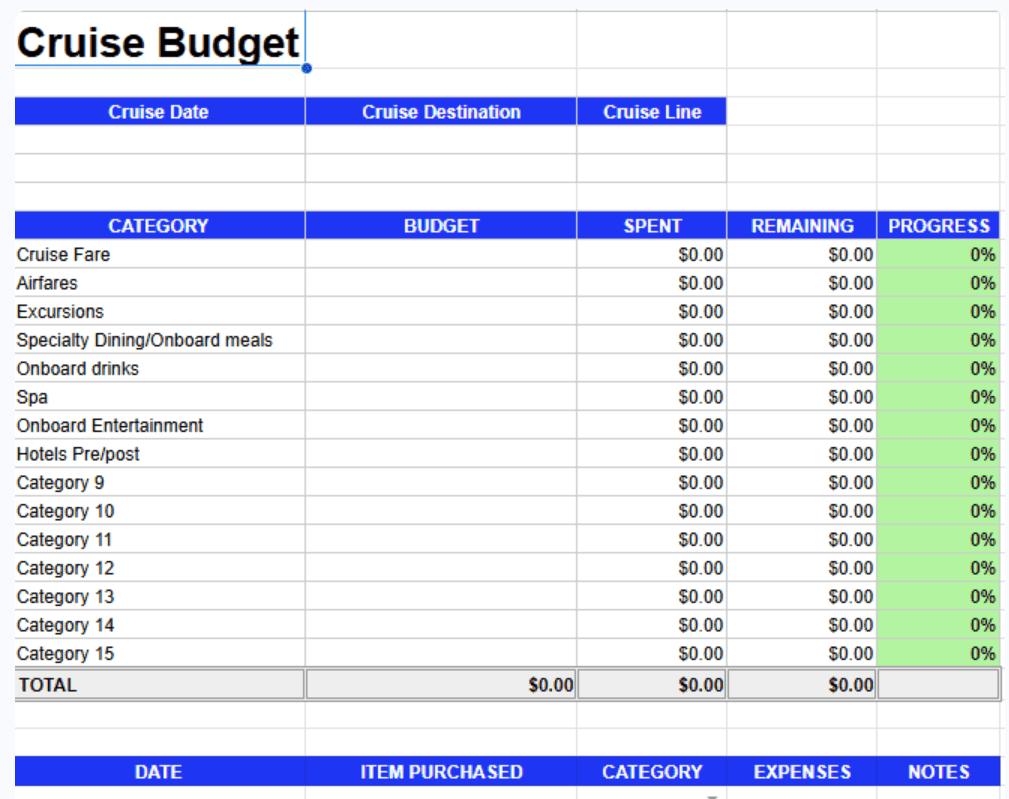Image resolution: width=1009 pixels, height=799 pixels.
Task: Select the REMAINING column header
Action: (x=801, y=225)
